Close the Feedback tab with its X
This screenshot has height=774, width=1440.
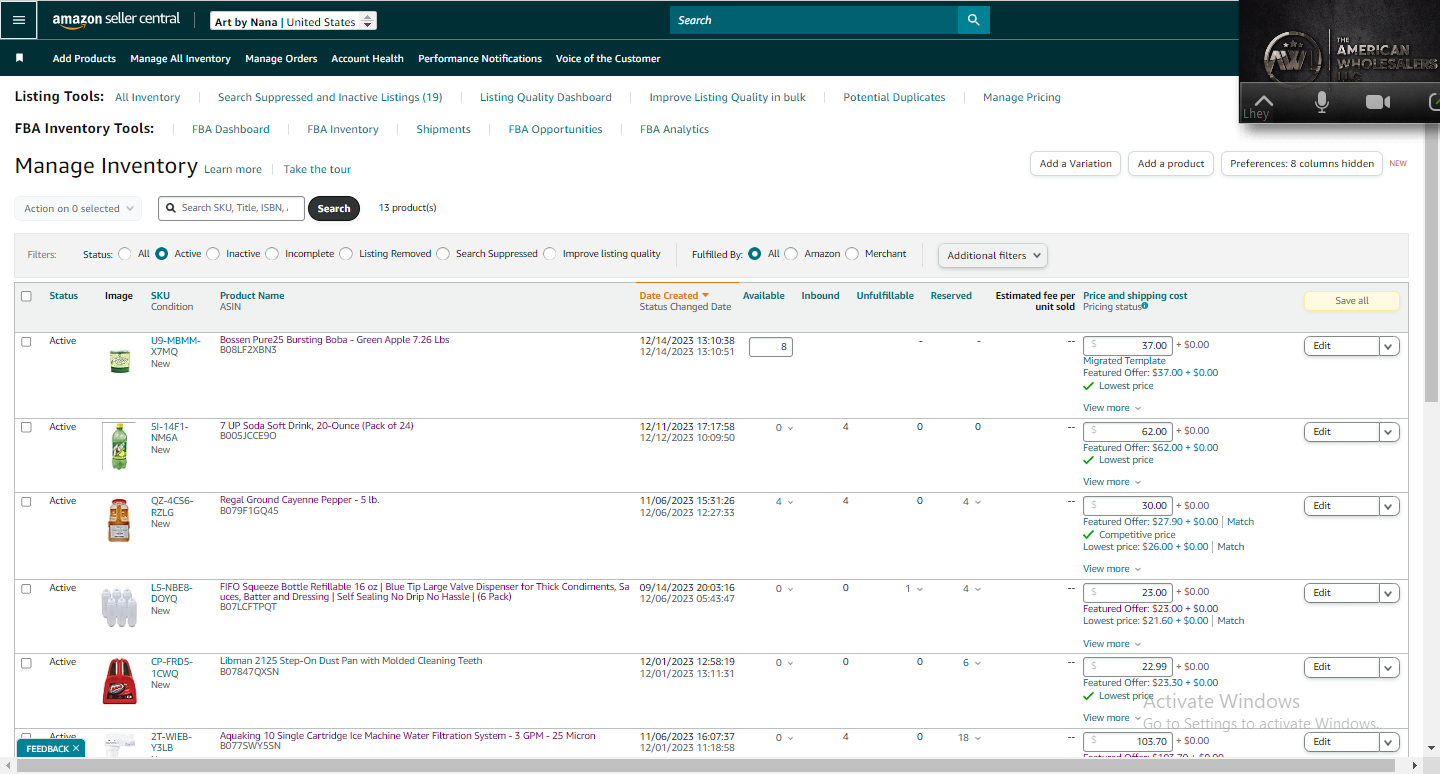(x=76, y=748)
